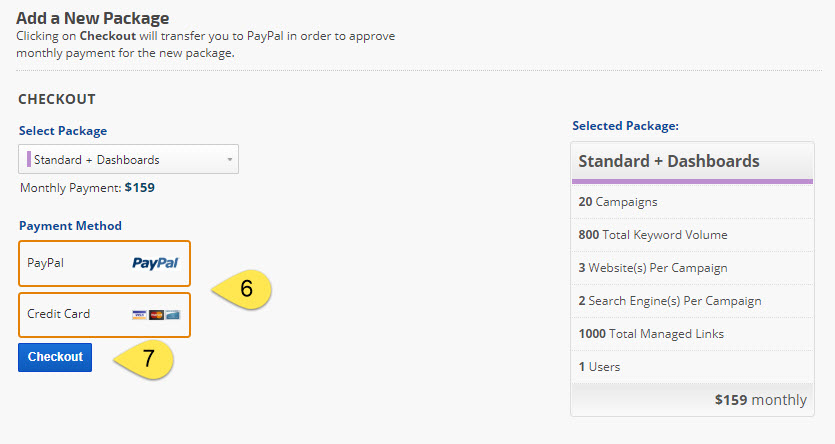
Task: Click the Visa card icon
Action: (x=139, y=314)
